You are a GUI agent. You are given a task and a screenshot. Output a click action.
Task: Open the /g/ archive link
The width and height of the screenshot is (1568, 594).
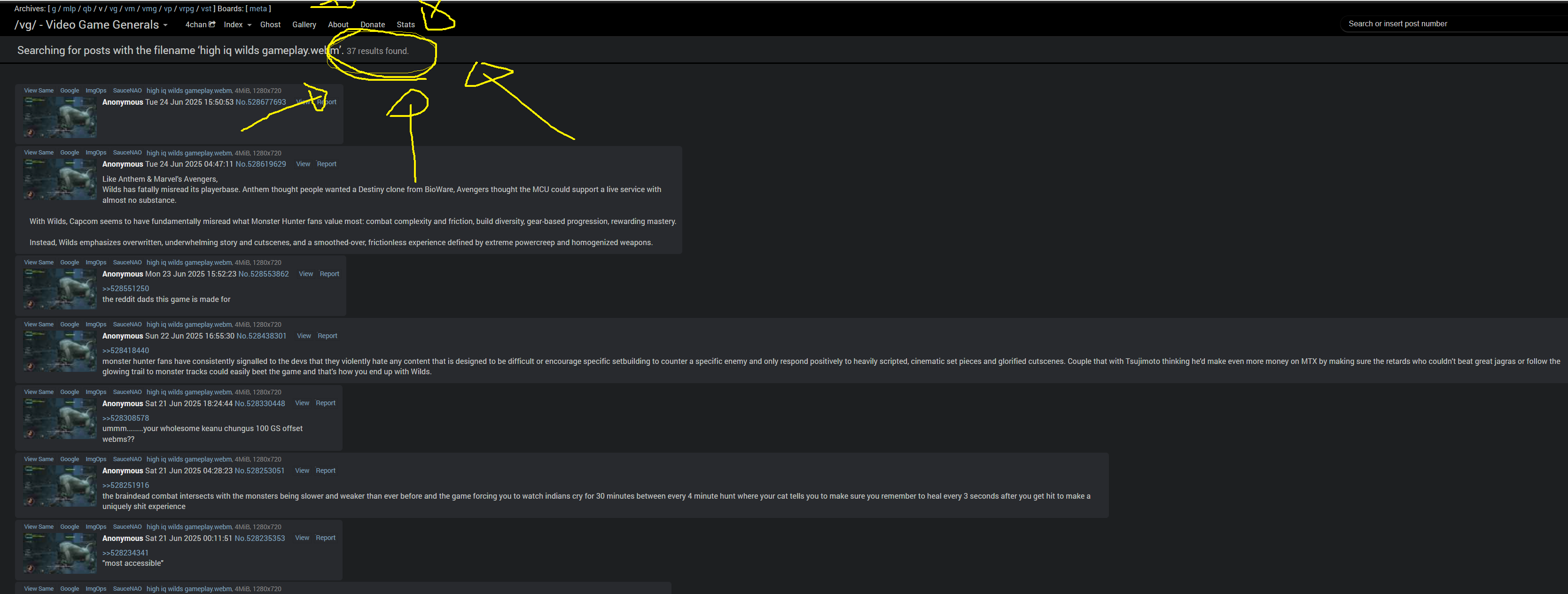pyautogui.click(x=54, y=8)
